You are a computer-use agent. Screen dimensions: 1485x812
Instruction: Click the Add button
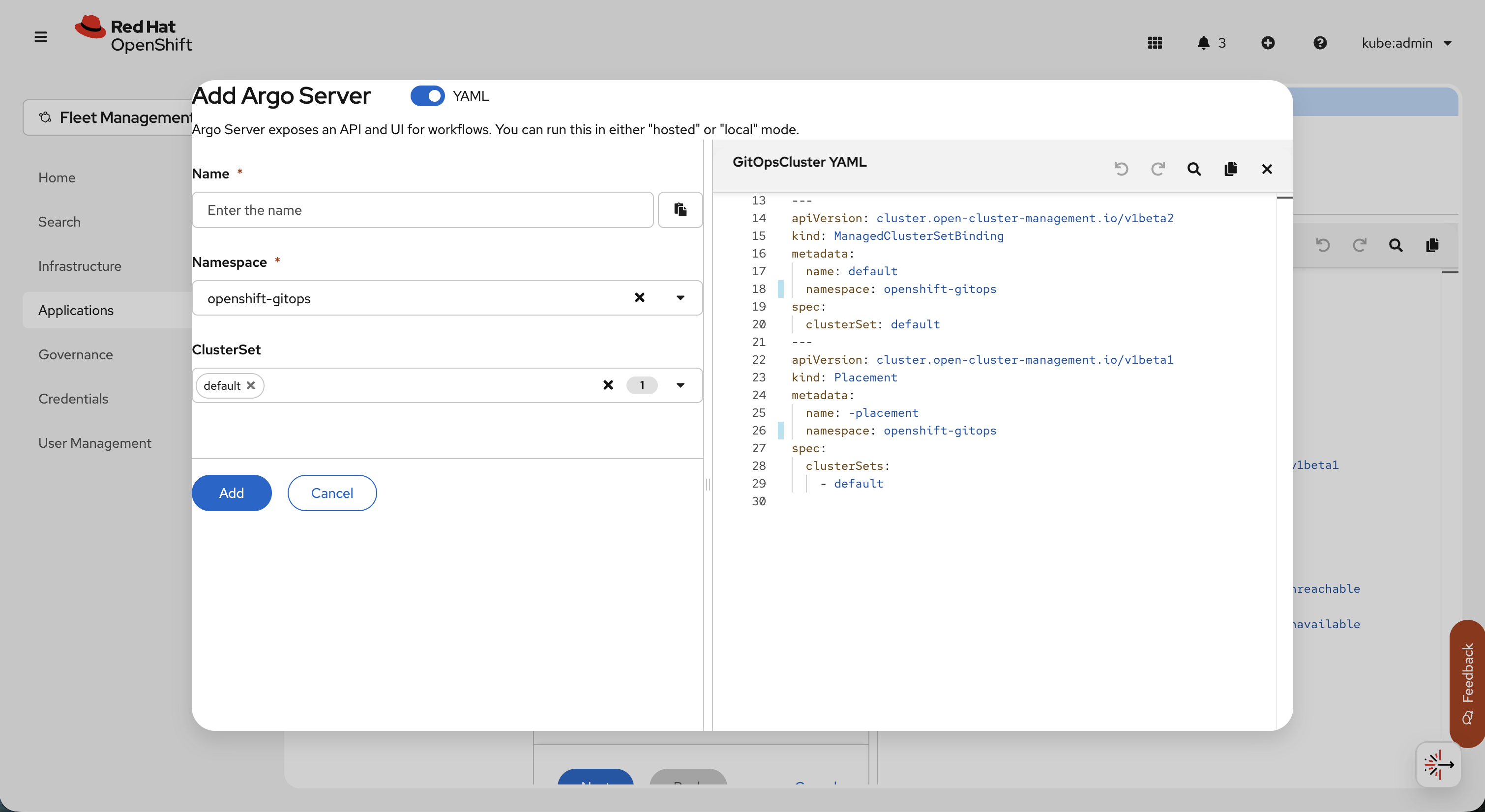[231, 493]
